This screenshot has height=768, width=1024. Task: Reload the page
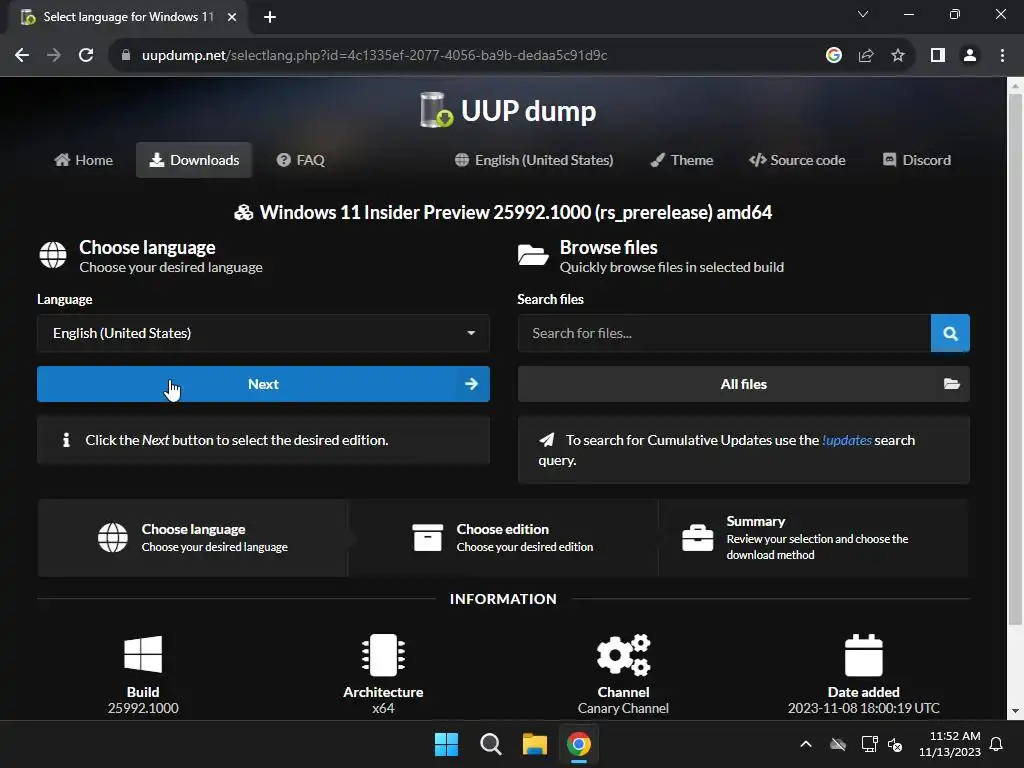[x=86, y=55]
